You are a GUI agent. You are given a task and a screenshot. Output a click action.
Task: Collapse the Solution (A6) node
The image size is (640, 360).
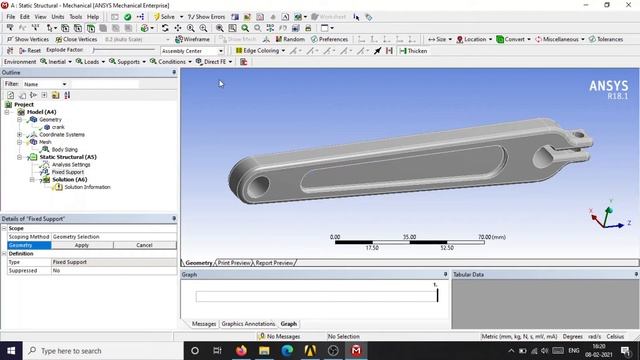(x=32, y=180)
